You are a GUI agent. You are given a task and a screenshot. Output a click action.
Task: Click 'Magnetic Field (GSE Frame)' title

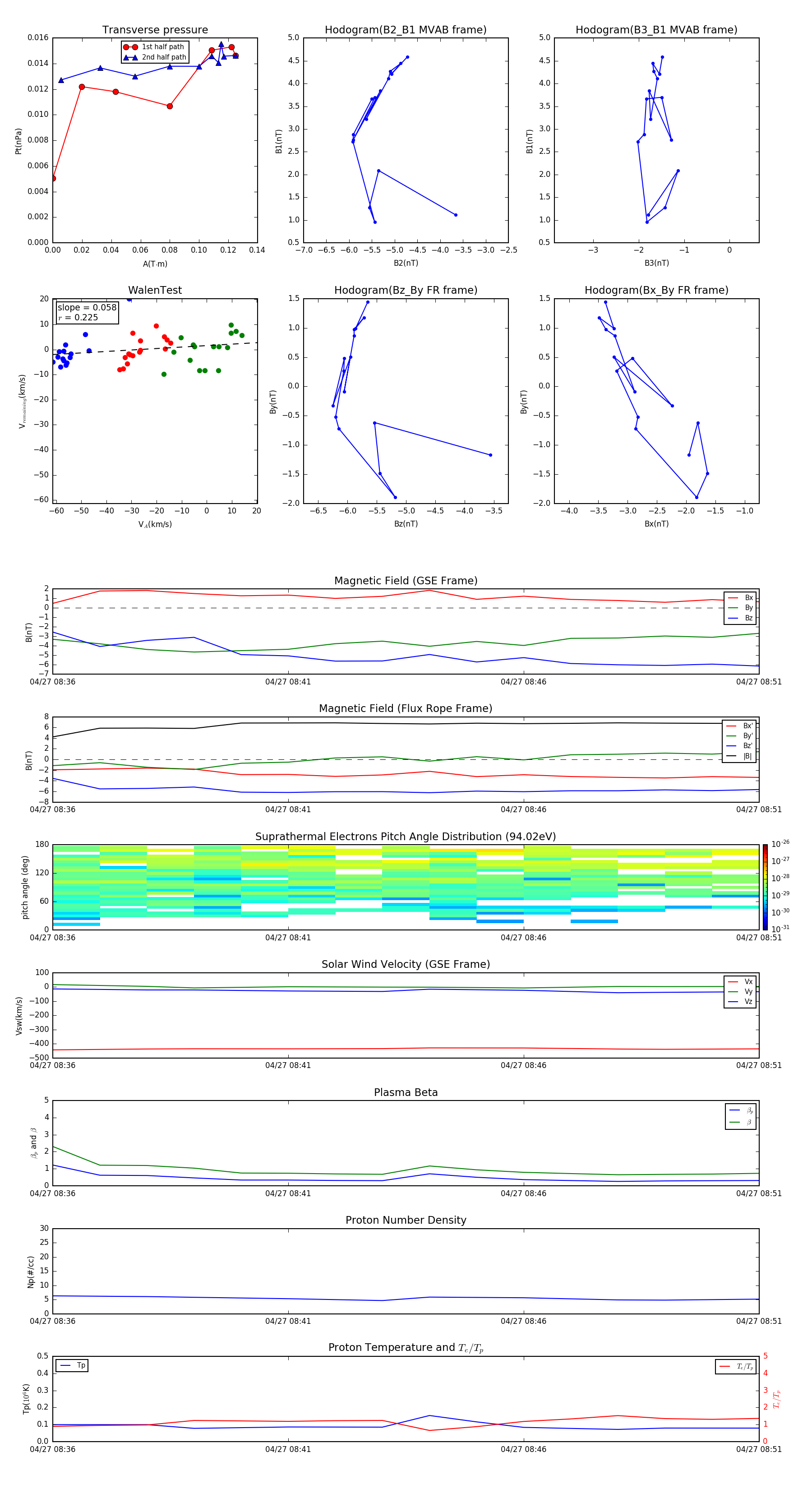pyautogui.click(x=406, y=581)
